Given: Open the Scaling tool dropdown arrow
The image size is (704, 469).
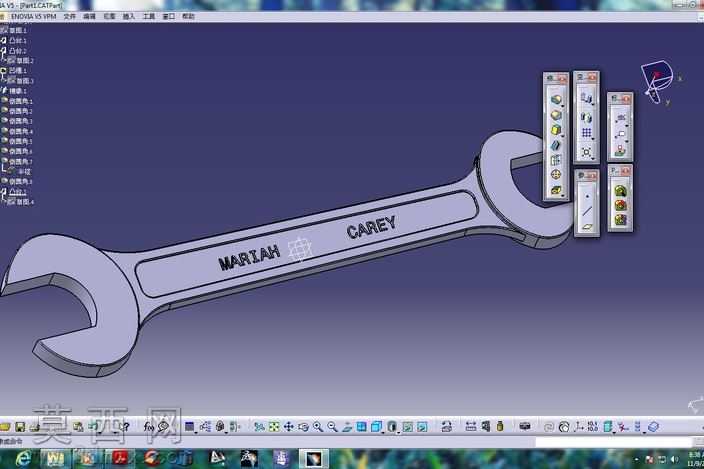Looking at the screenshot, I should 593,159.
